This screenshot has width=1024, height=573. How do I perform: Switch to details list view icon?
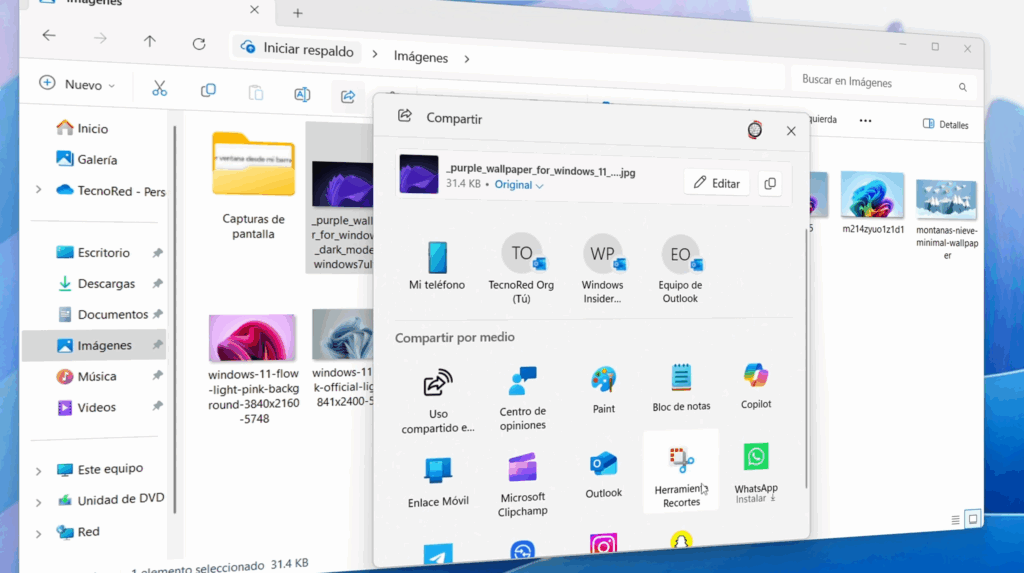click(955, 520)
